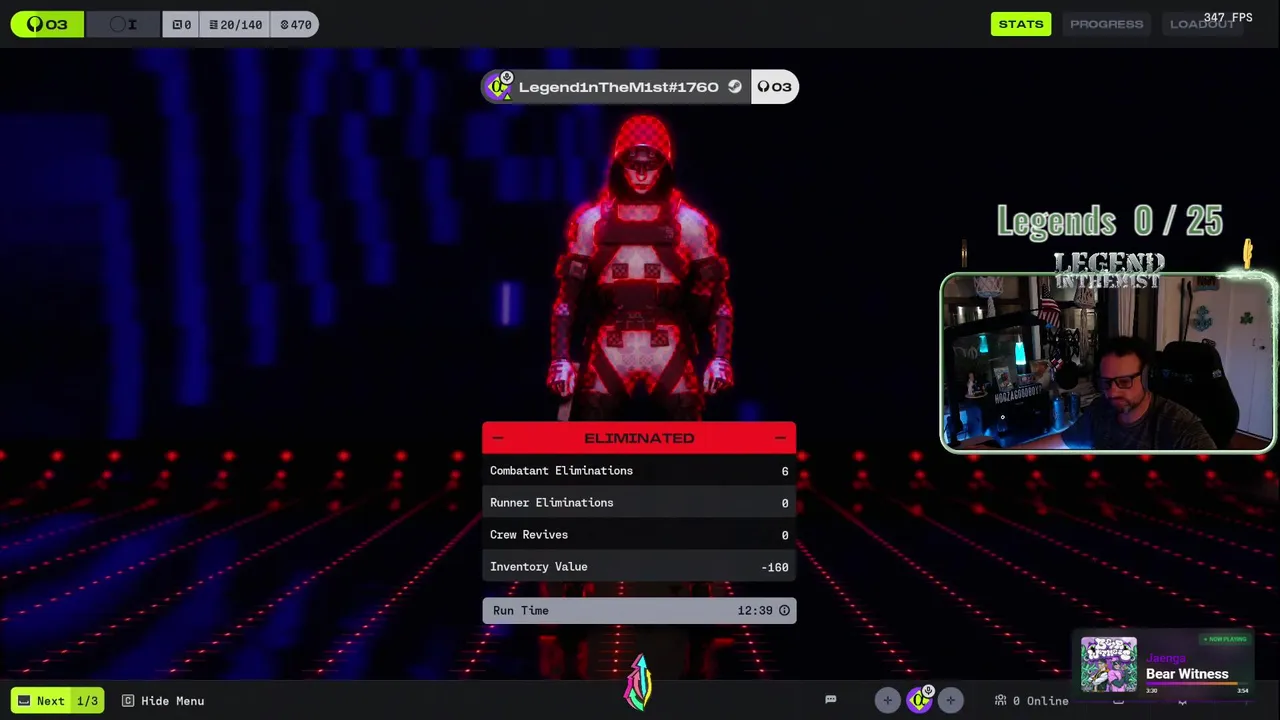Click Next 1/3 button
1280x720 pixels.
pyautogui.click(x=59, y=701)
